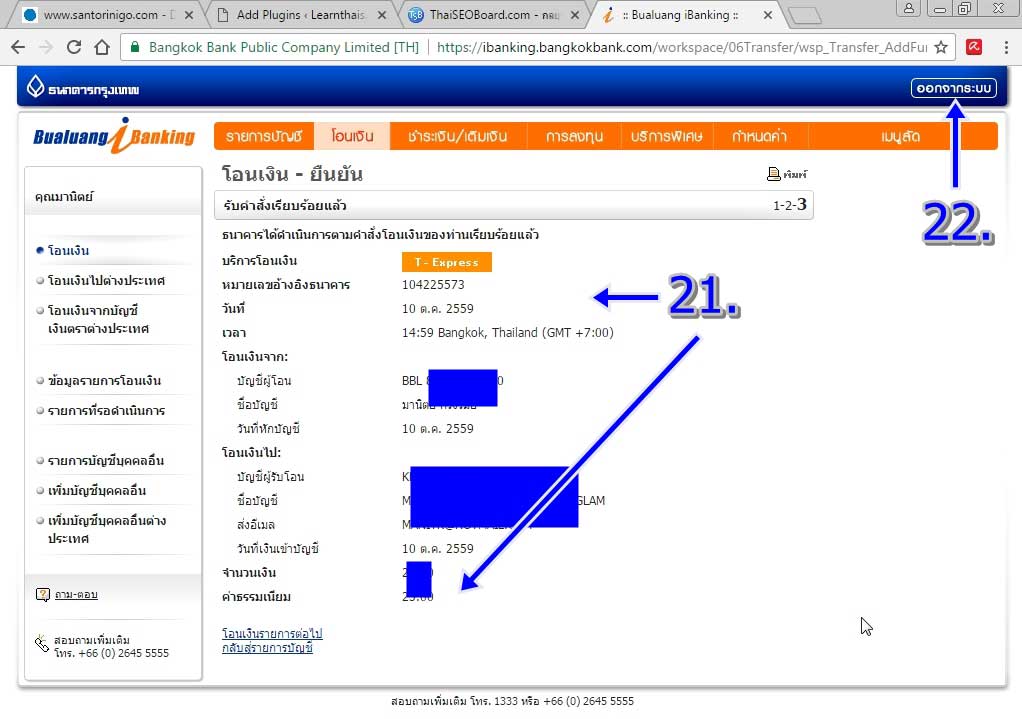Open the Chrome three-dot menu

1006,47
